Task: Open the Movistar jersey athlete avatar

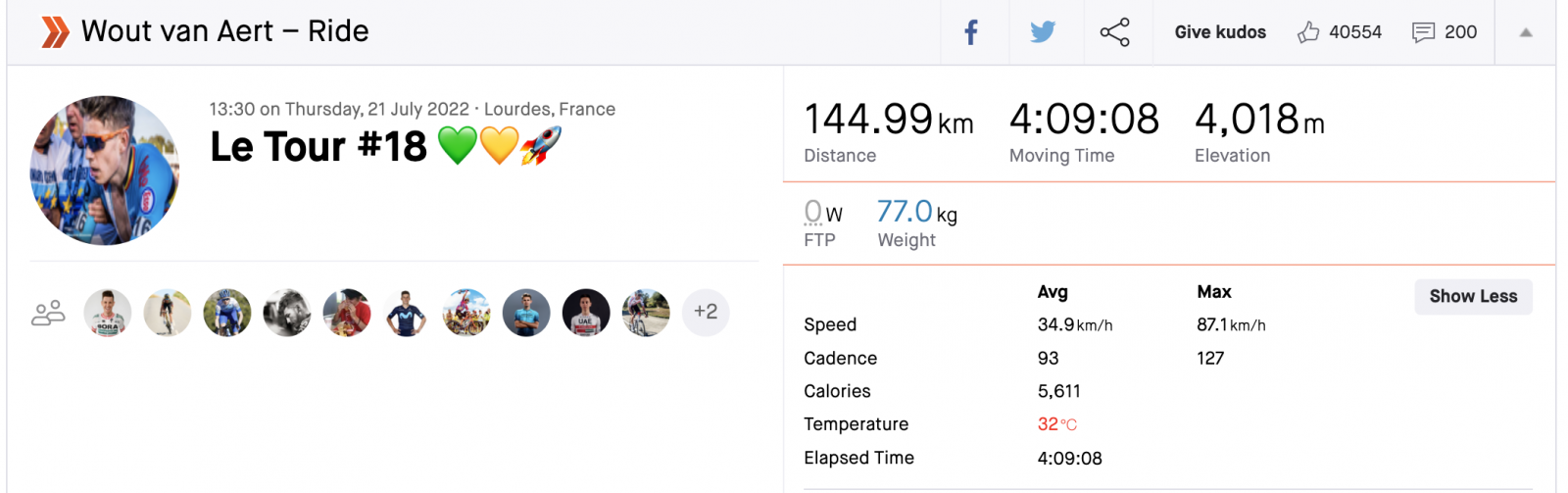Action: pyautogui.click(x=407, y=313)
